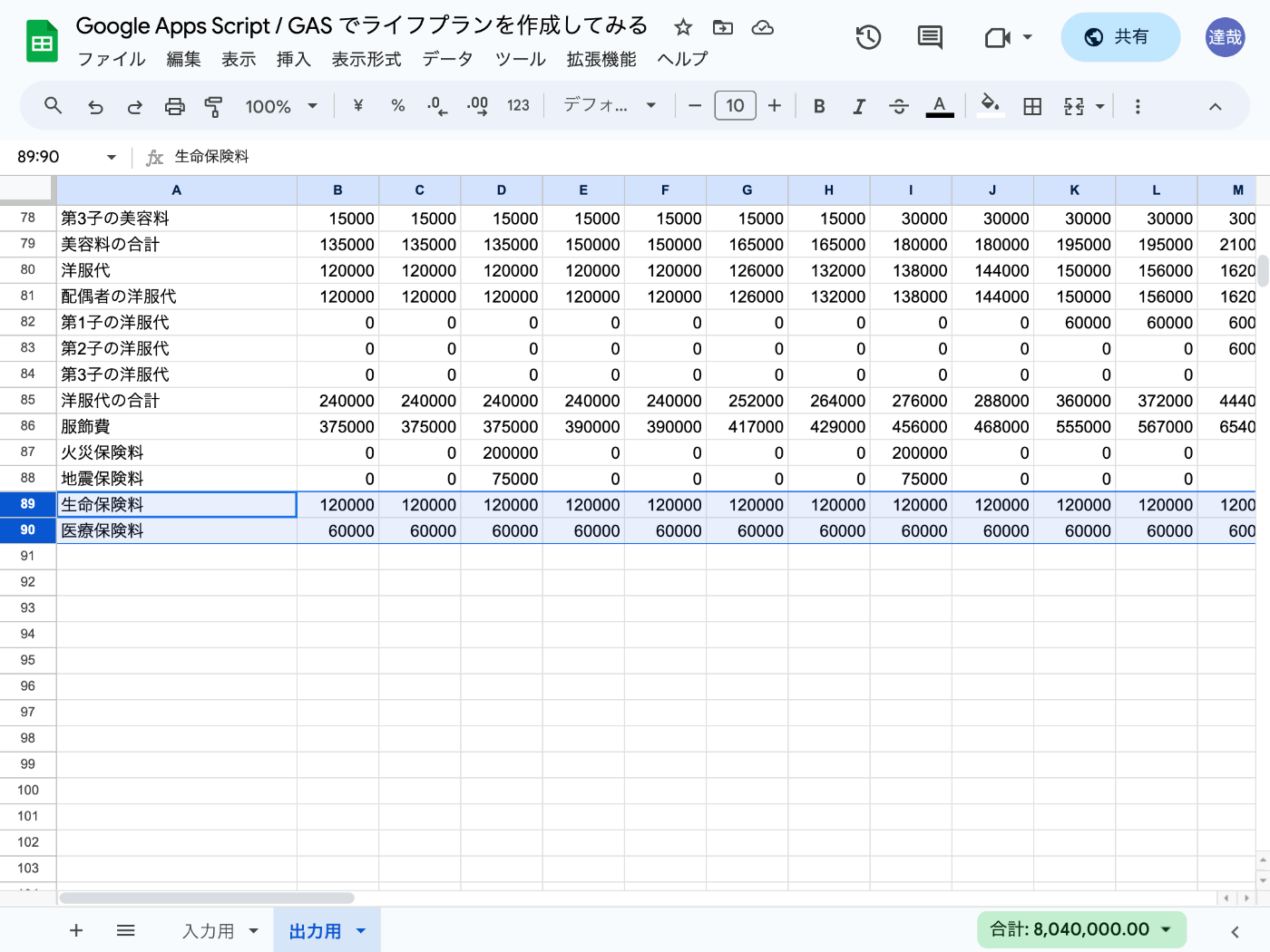Open merge cells options arrow
The image size is (1270, 952).
coord(1100,106)
